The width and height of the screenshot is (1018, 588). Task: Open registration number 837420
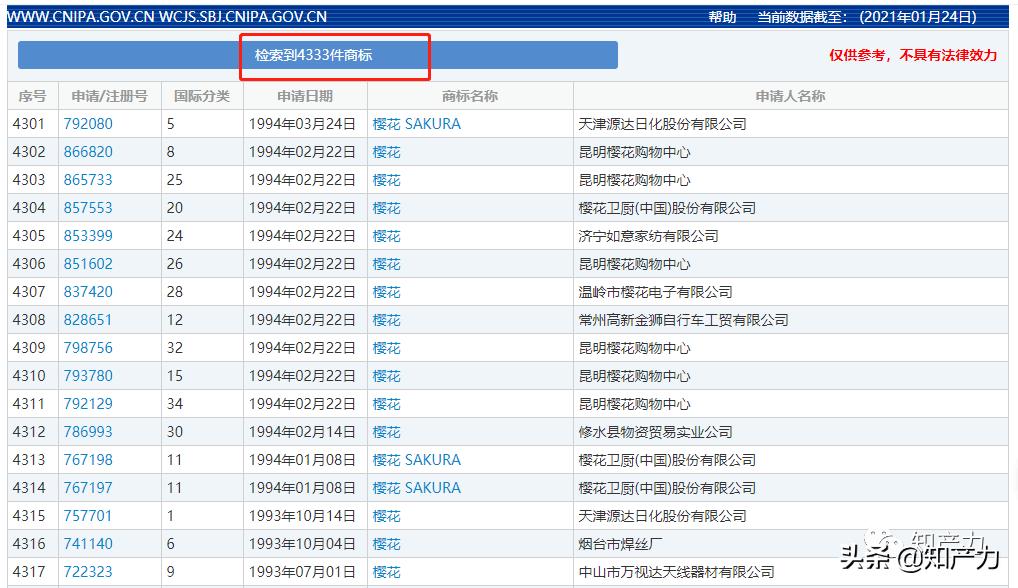88,292
